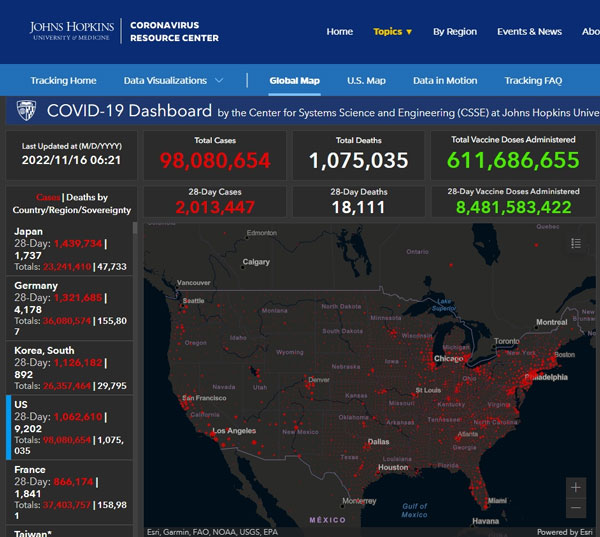Click the Havana label on the map
This screenshot has width=600, height=537.
click(485, 521)
